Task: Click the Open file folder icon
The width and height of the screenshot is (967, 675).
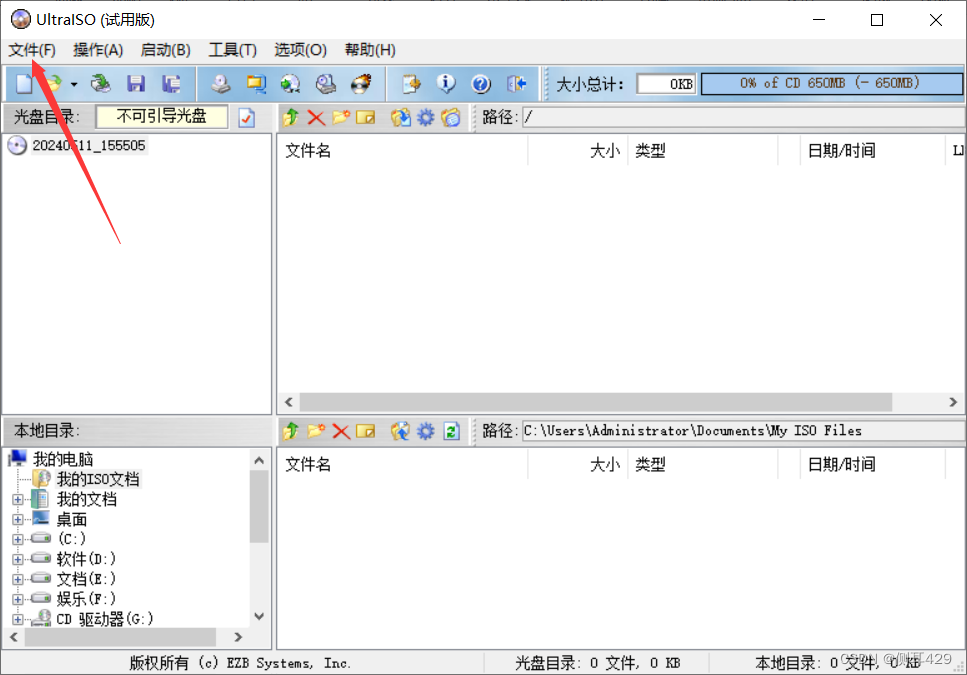Action: [x=54, y=83]
